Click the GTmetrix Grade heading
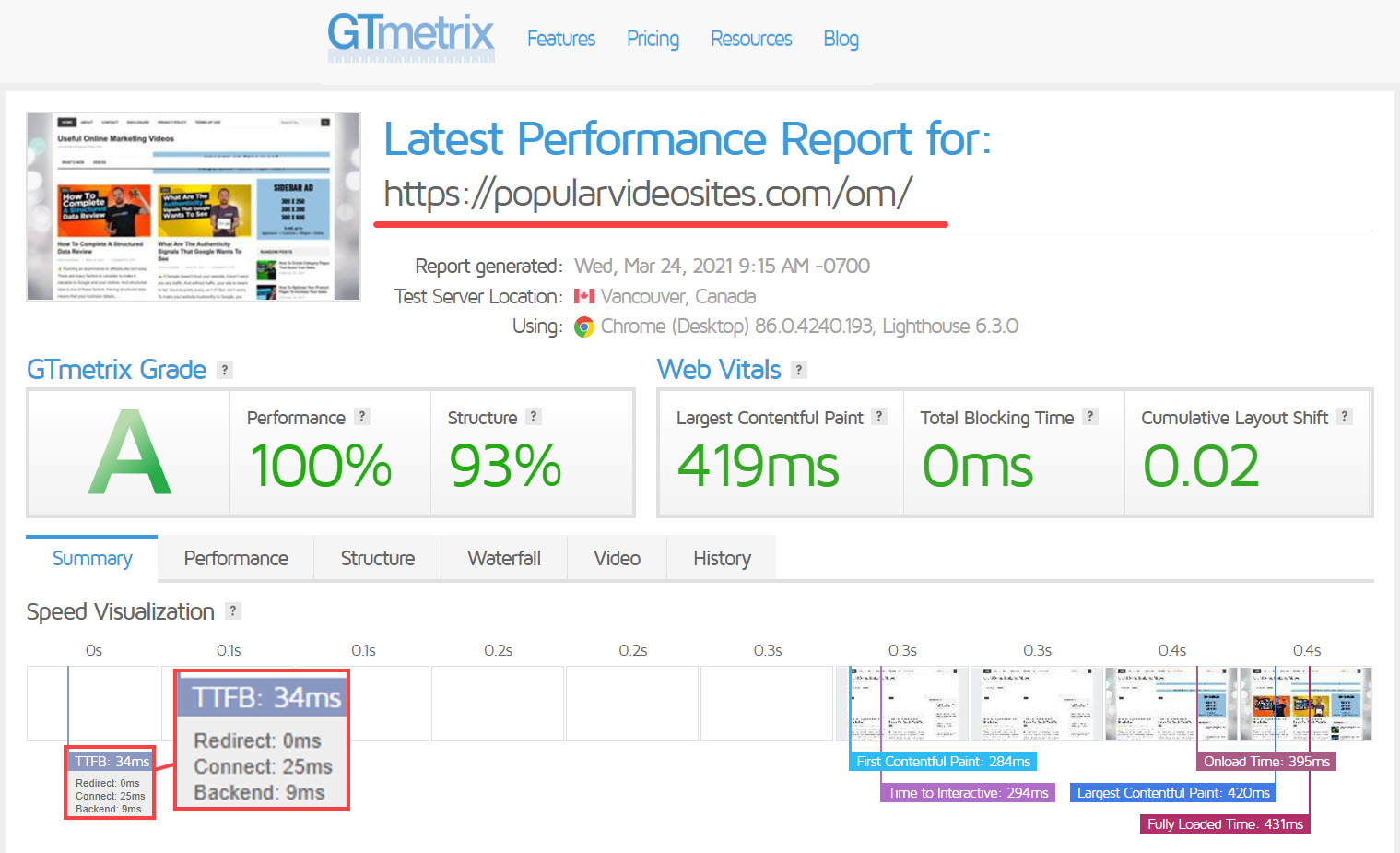Image resolution: width=1400 pixels, height=853 pixels. 116,370
